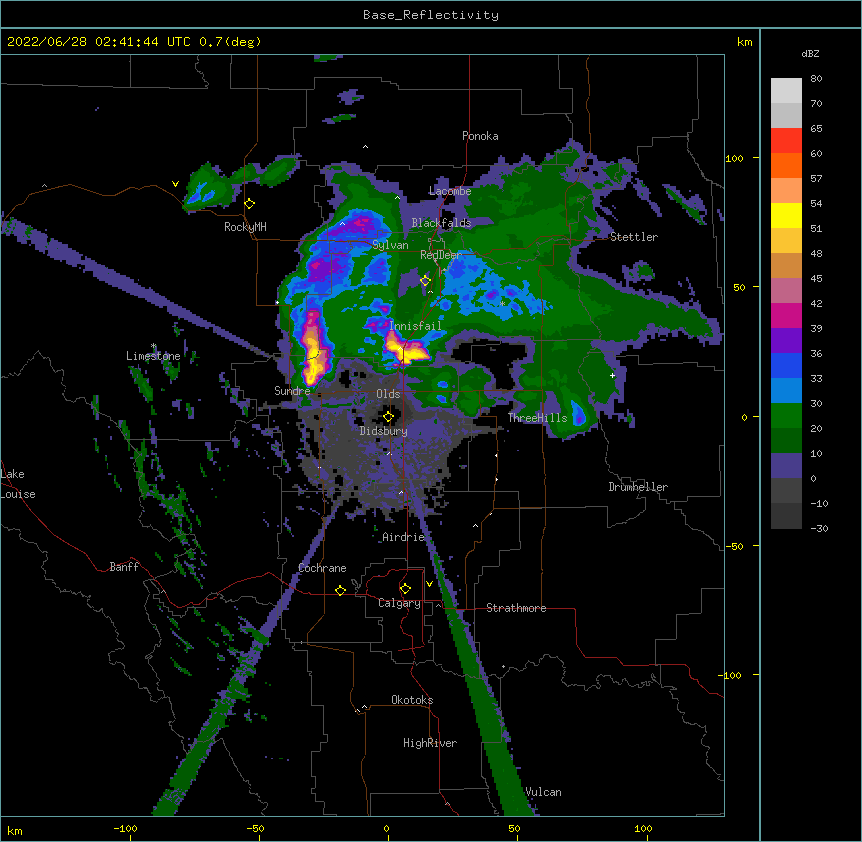Click the Stettler city label
Viewport: 862px width, 842px height.
click(x=634, y=237)
